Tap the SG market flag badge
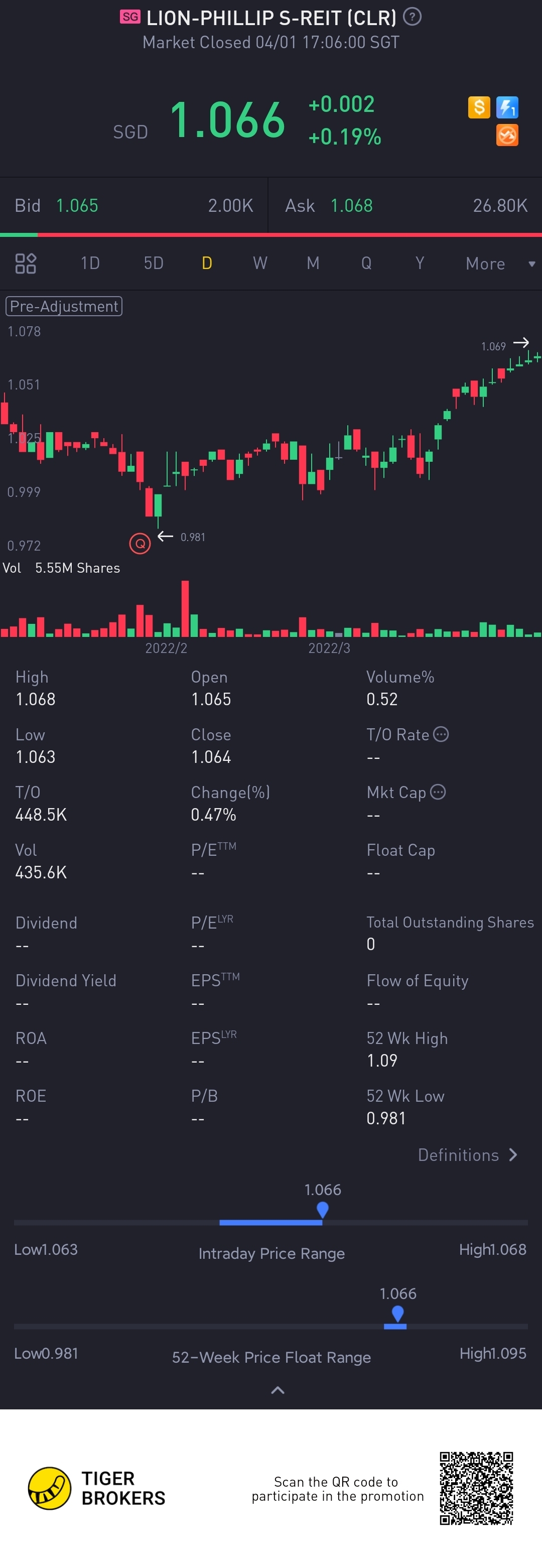The image size is (542, 1568). [x=129, y=17]
